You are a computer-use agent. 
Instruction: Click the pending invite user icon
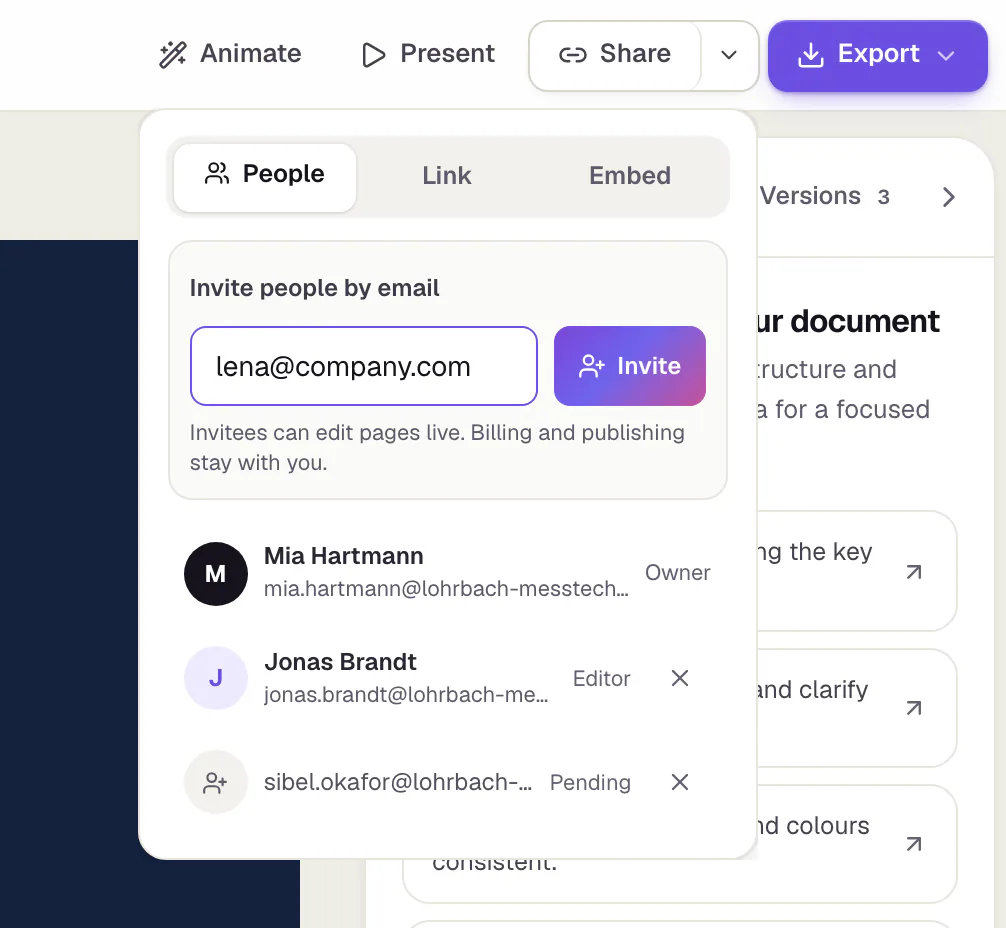pyautogui.click(x=216, y=782)
